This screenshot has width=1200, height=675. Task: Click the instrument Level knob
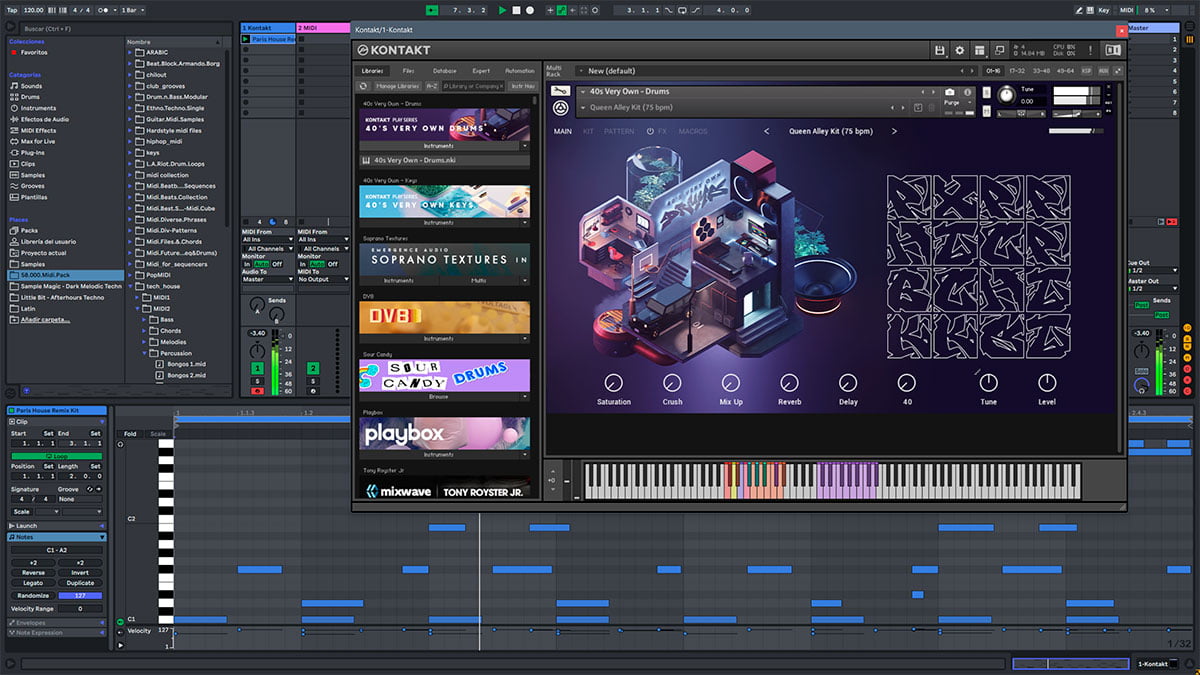[x=1047, y=383]
